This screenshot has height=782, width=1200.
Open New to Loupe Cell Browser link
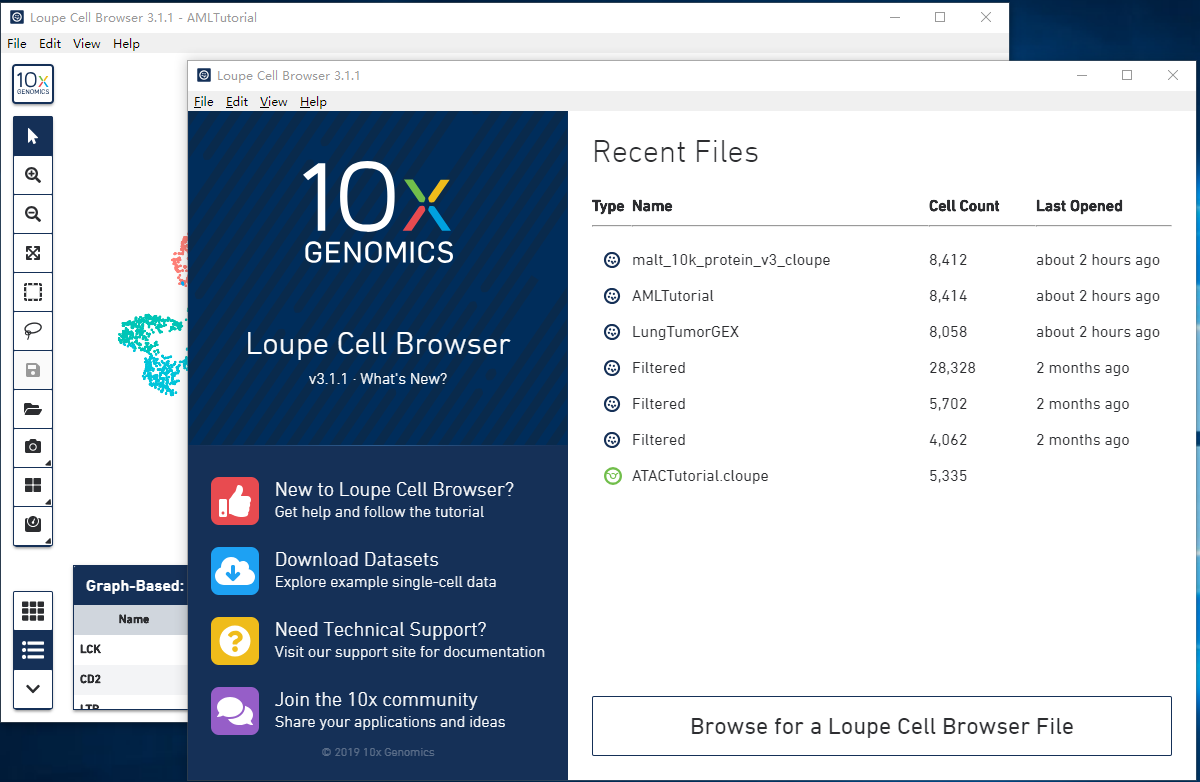(x=394, y=489)
